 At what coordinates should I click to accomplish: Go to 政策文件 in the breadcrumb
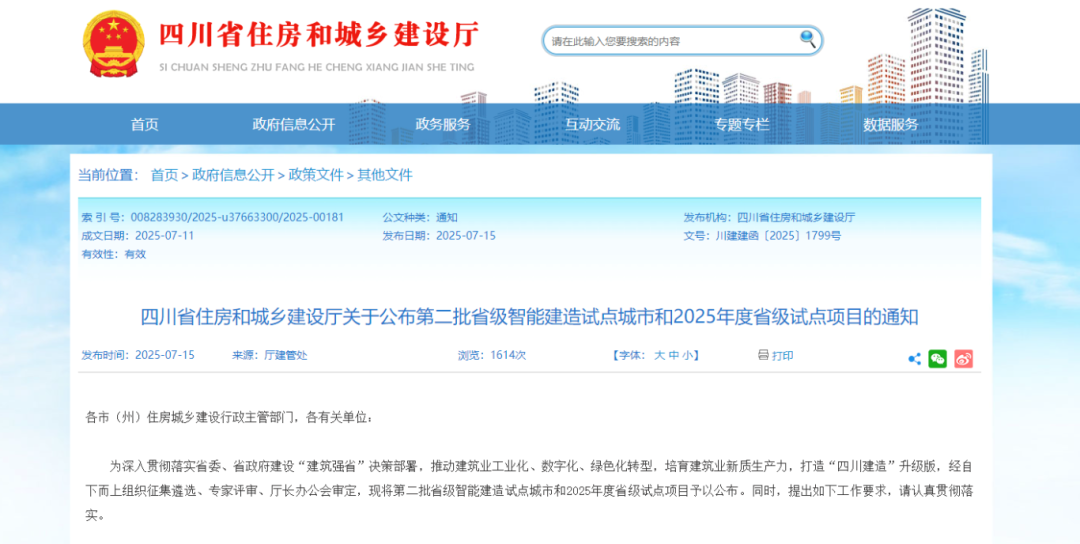[315, 175]
